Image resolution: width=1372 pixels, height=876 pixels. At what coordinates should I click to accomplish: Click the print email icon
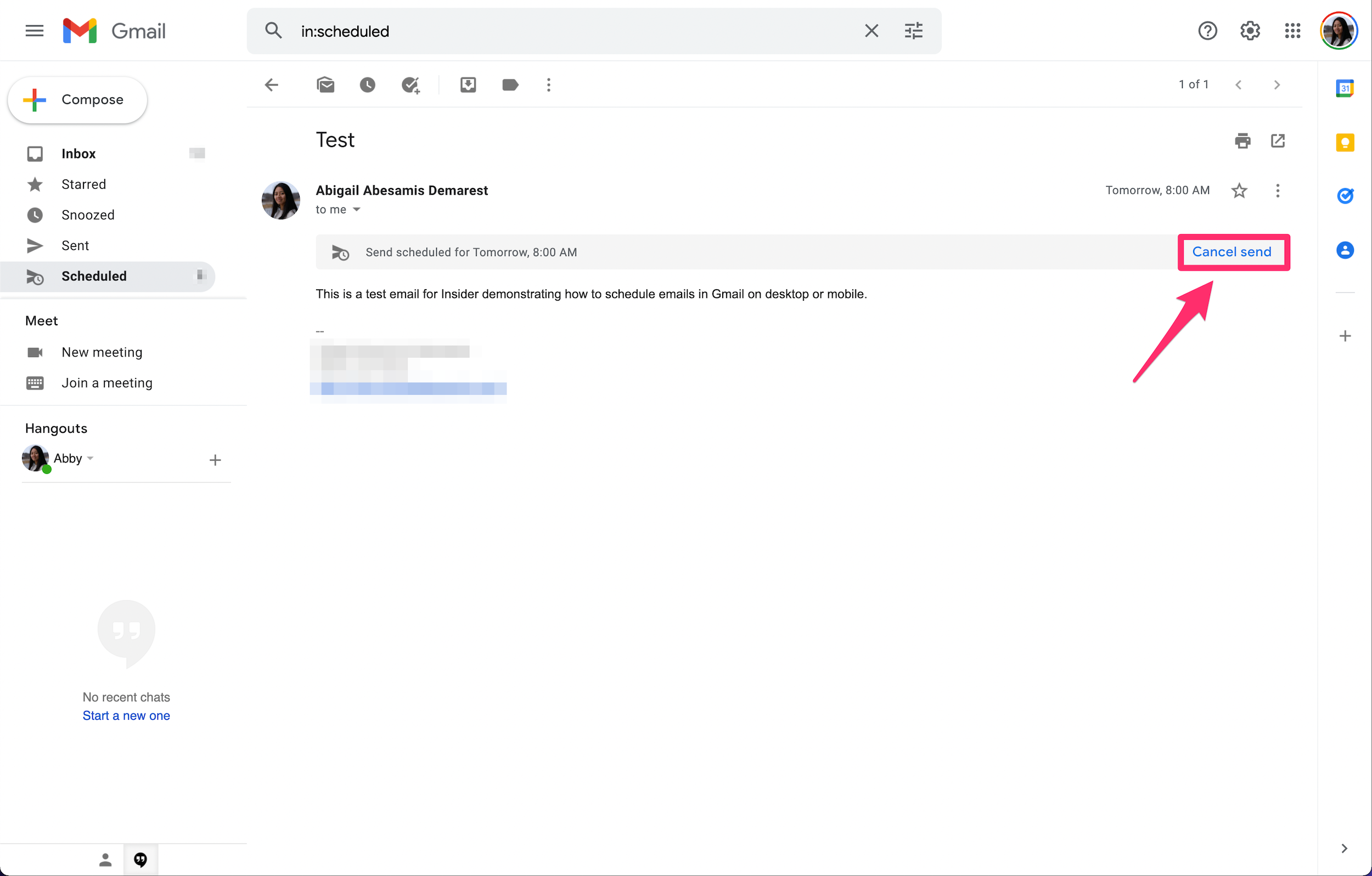point(1242,140)
